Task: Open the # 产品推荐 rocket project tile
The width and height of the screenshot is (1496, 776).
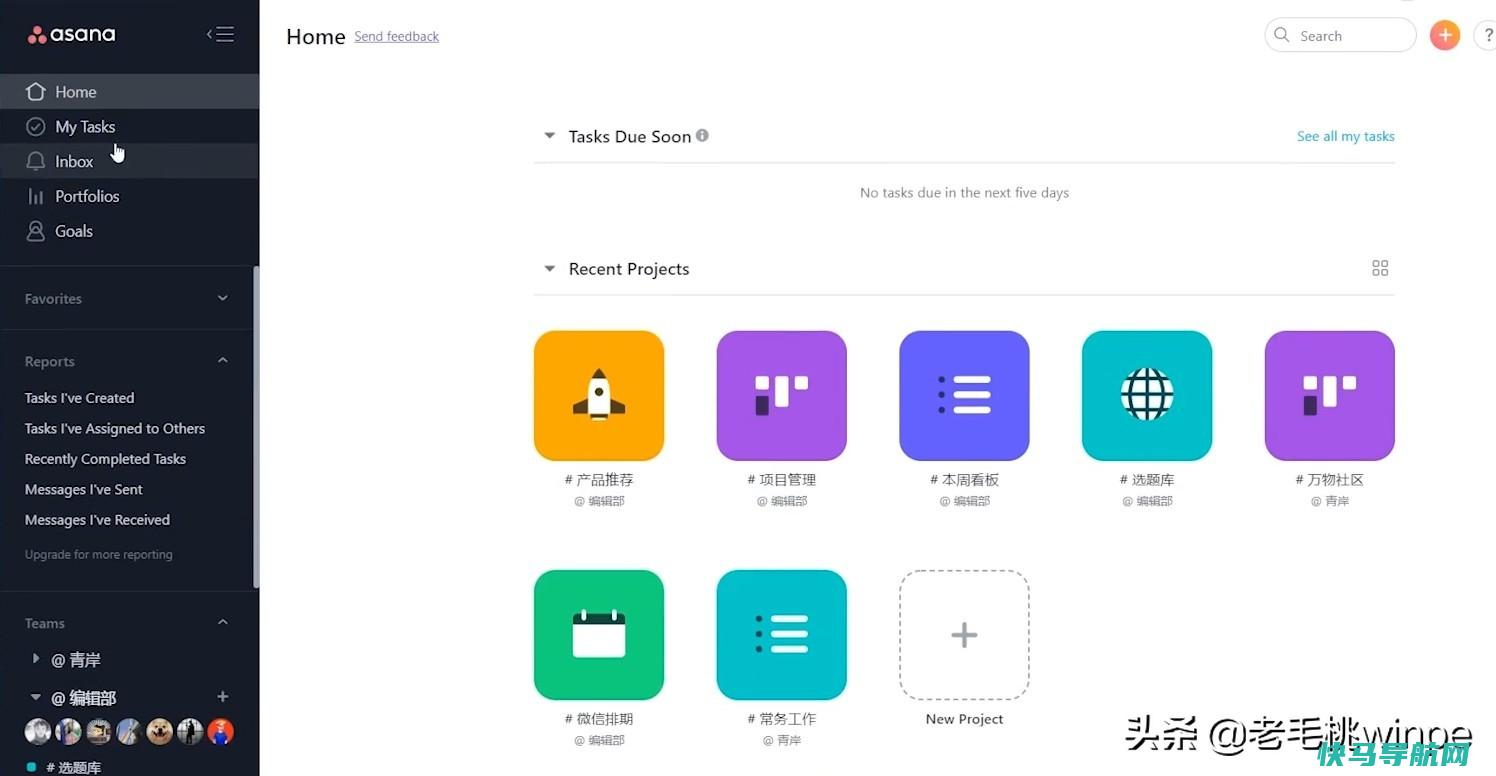Action: [599, 396]
